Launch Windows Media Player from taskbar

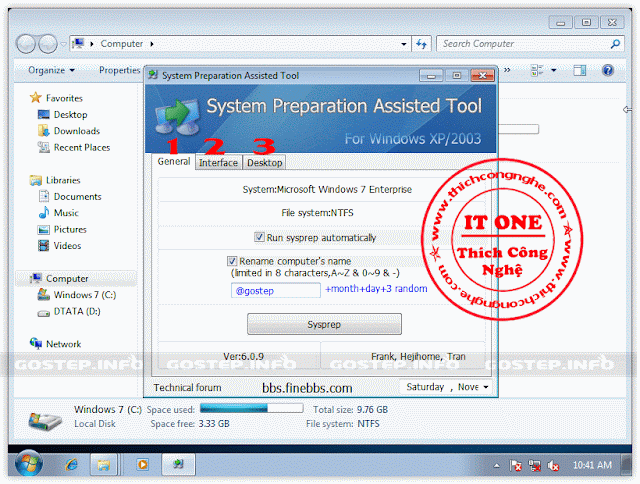pos(142,464)
